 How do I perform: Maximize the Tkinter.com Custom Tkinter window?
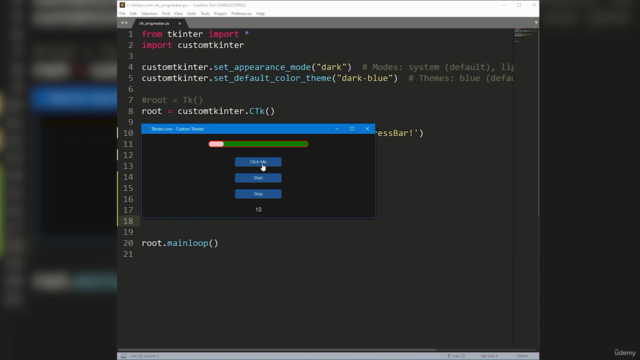coord(352,129)
